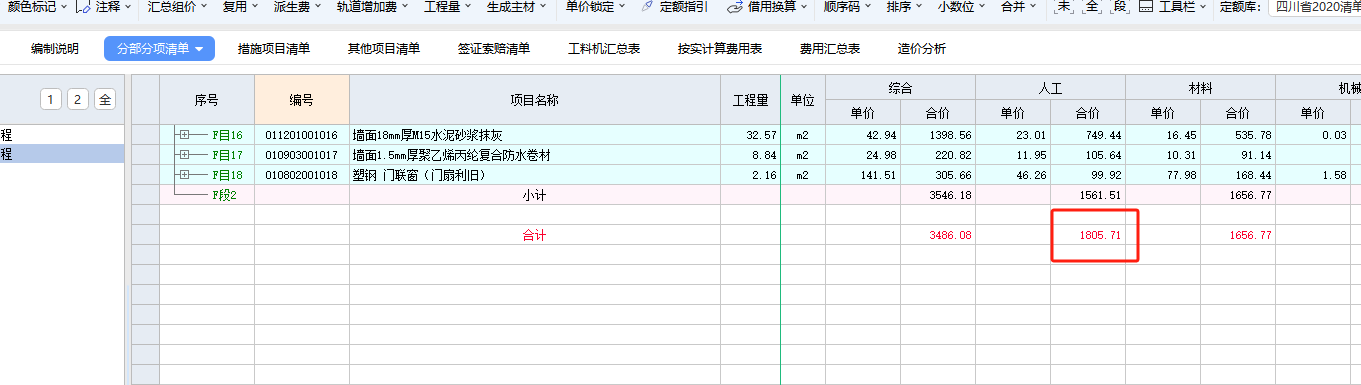Expand the tree node of row F目17
Screen dimensions: 1361x385
click(184, 155)
